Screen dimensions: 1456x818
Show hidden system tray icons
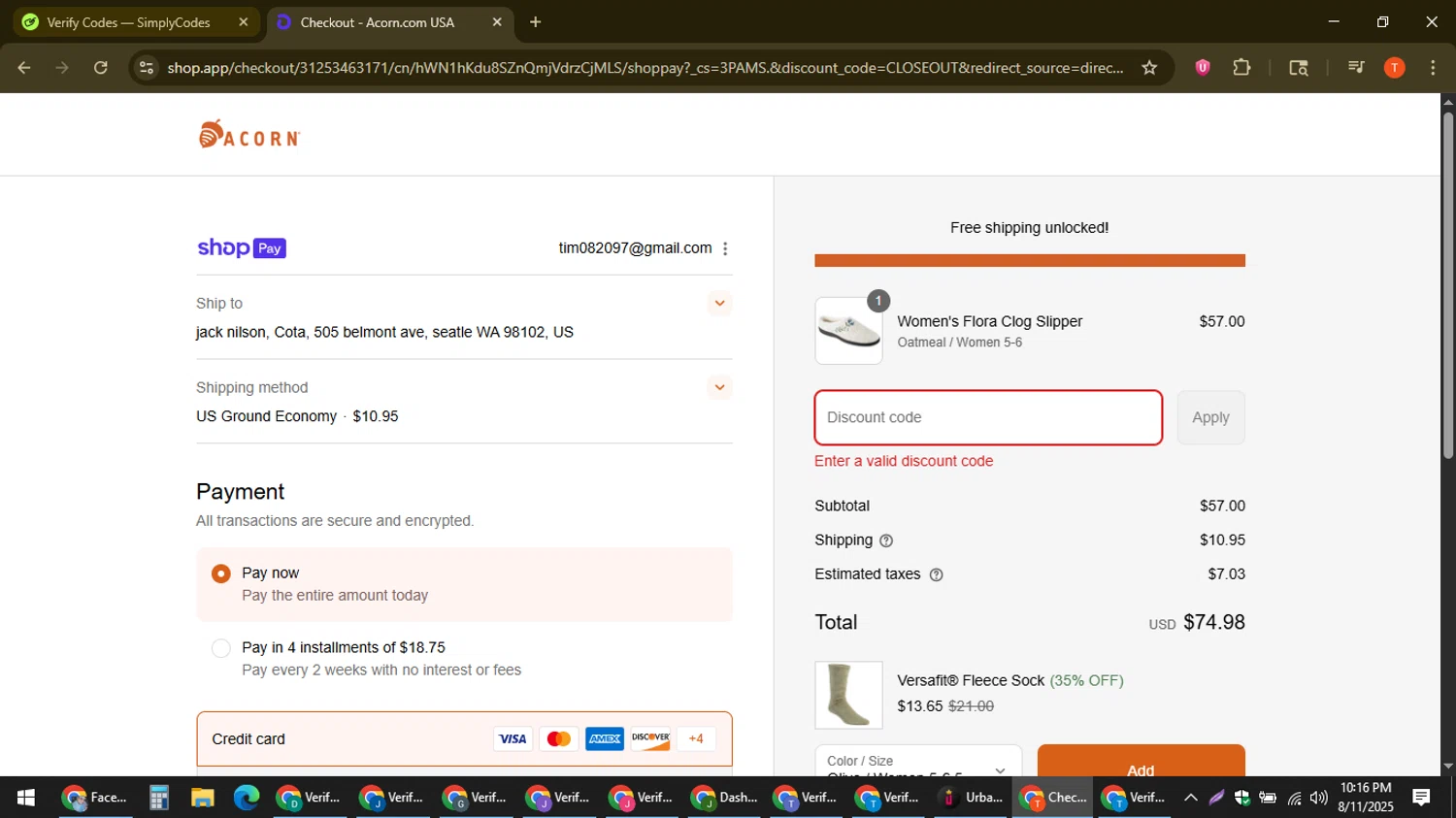[x=1190, y=798]
